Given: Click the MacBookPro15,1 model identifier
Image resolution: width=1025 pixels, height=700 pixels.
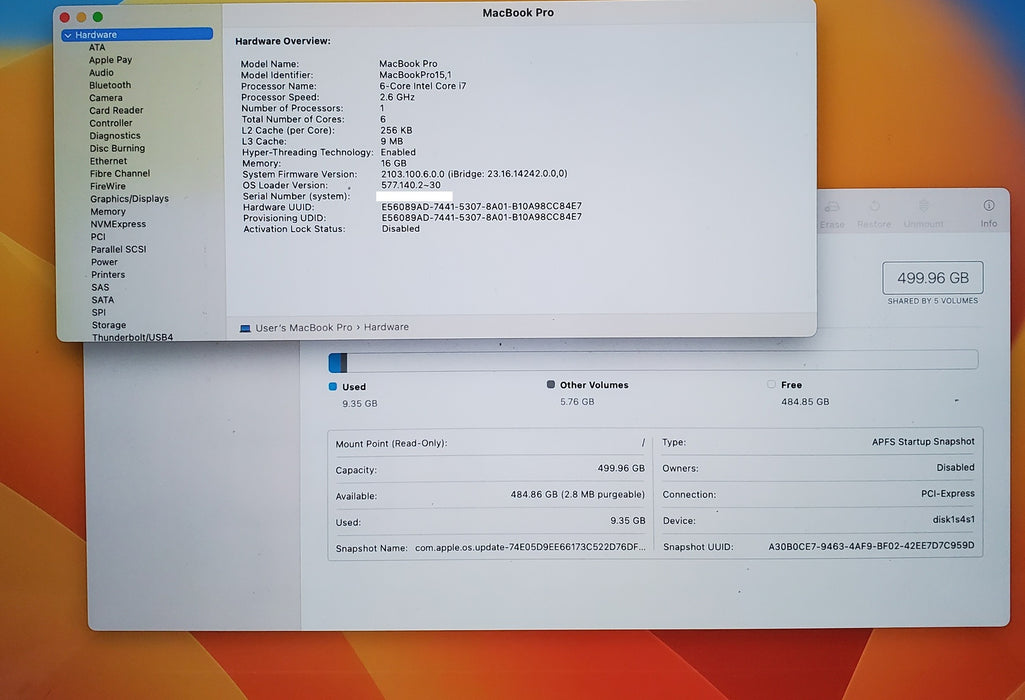Looking at the screenshot, I should click(x=415, y=75).
